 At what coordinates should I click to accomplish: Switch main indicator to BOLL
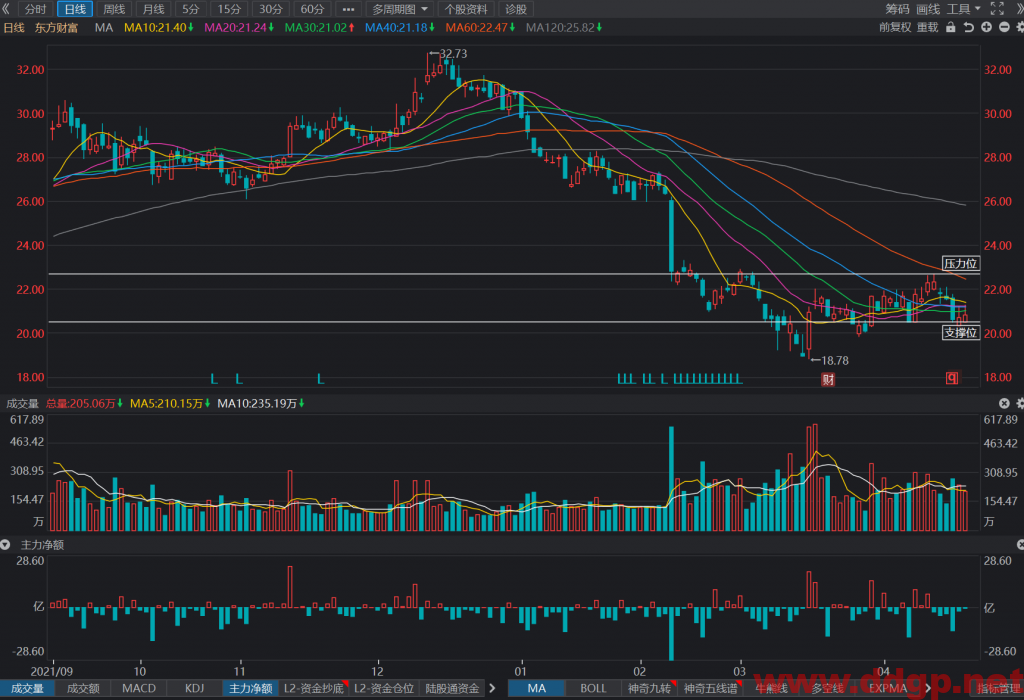tap(593, 688)
